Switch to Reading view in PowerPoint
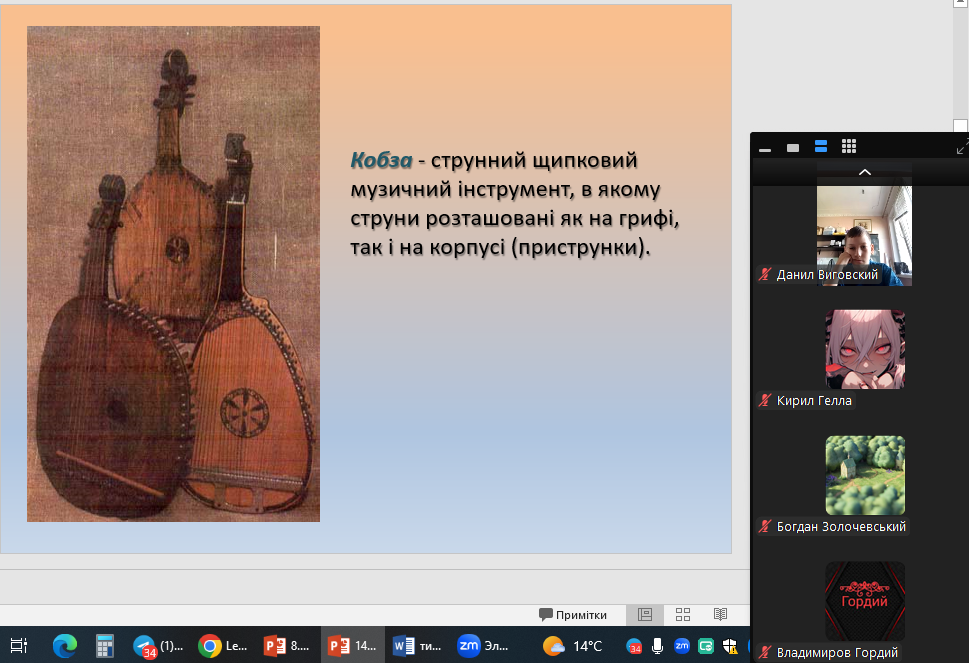Viewport: 969px width, 663px height. coord(720,615)
